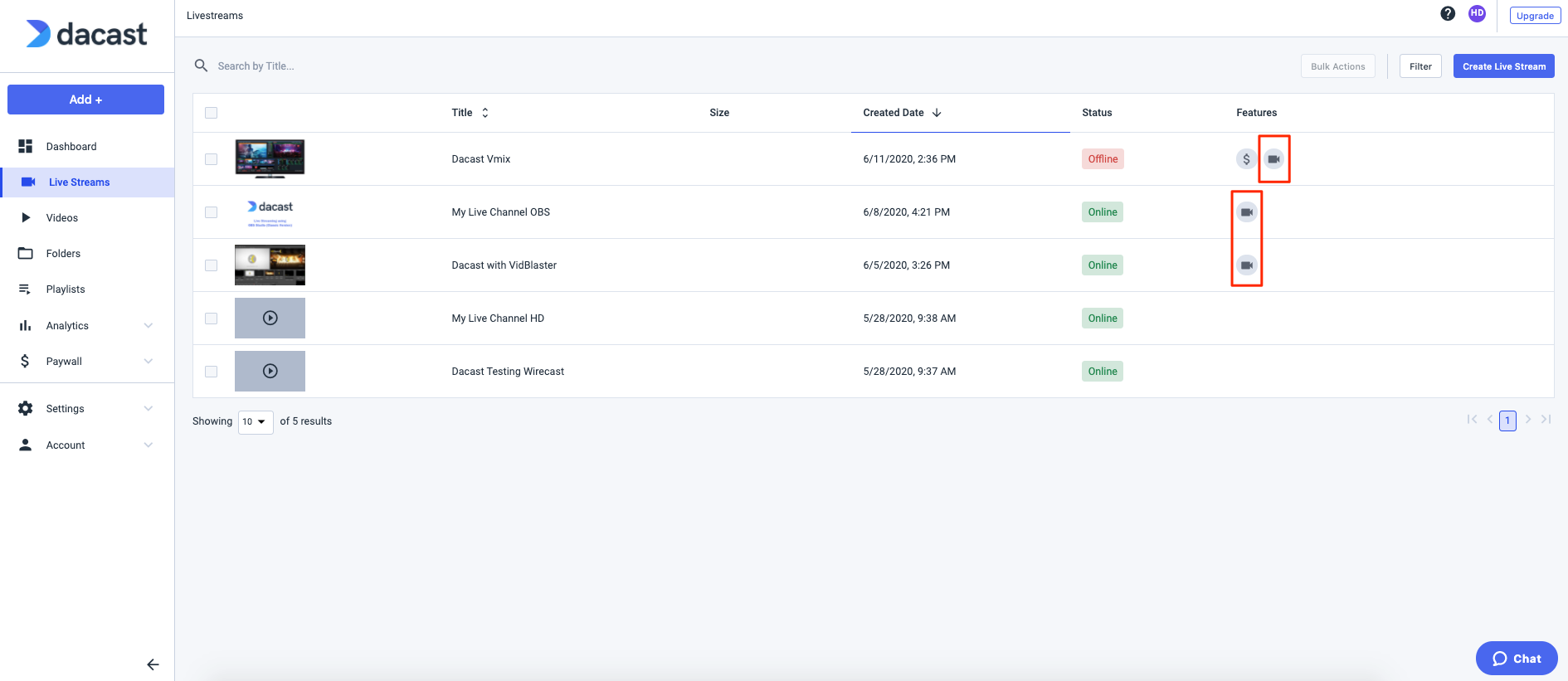This screenshot has width=1568, height=681.
Task: Open the Playlists section
Action: click(87, 289)
